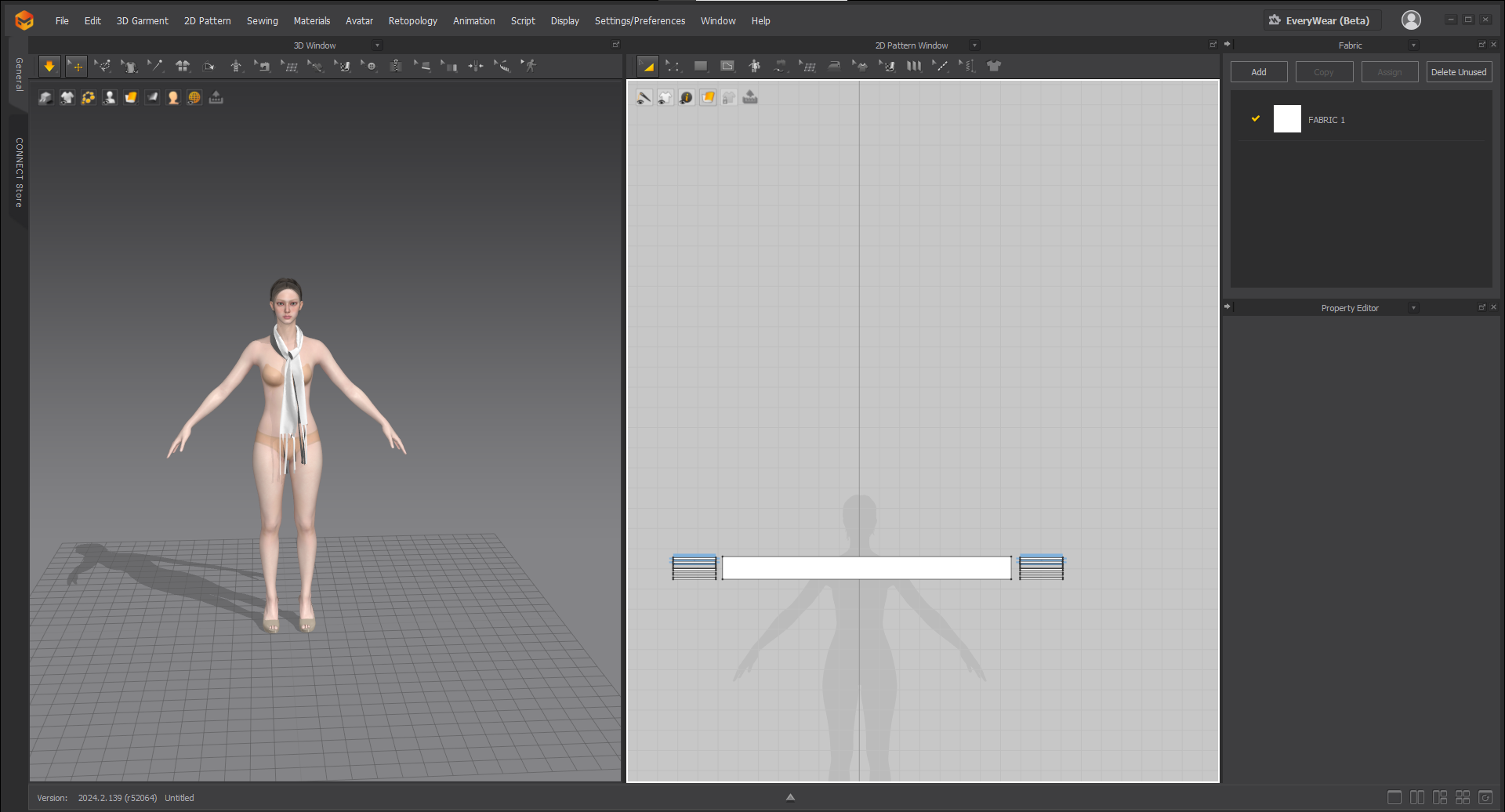
Task: Toggle pattern display in 2D window
Action: click(665, 97)
